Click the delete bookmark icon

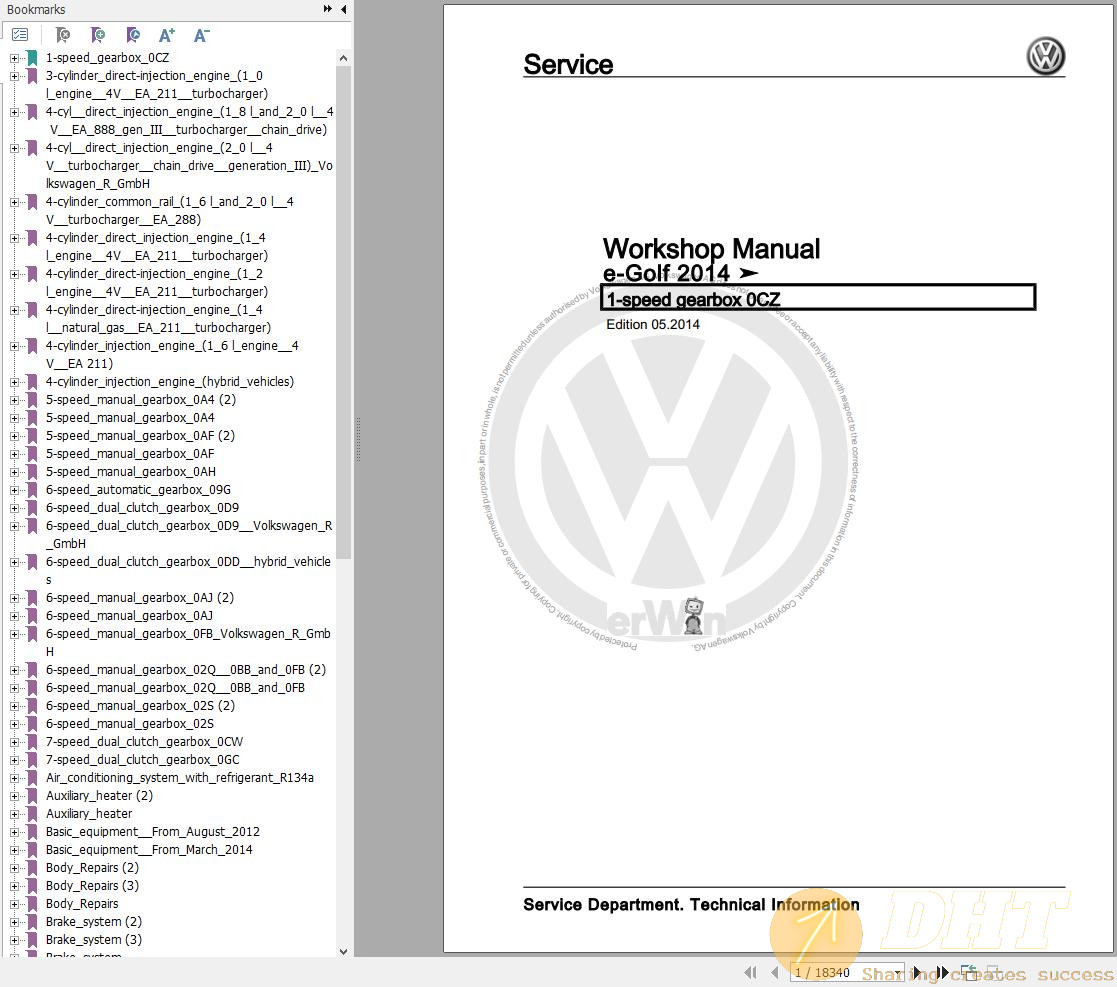(x=63, y=35)
